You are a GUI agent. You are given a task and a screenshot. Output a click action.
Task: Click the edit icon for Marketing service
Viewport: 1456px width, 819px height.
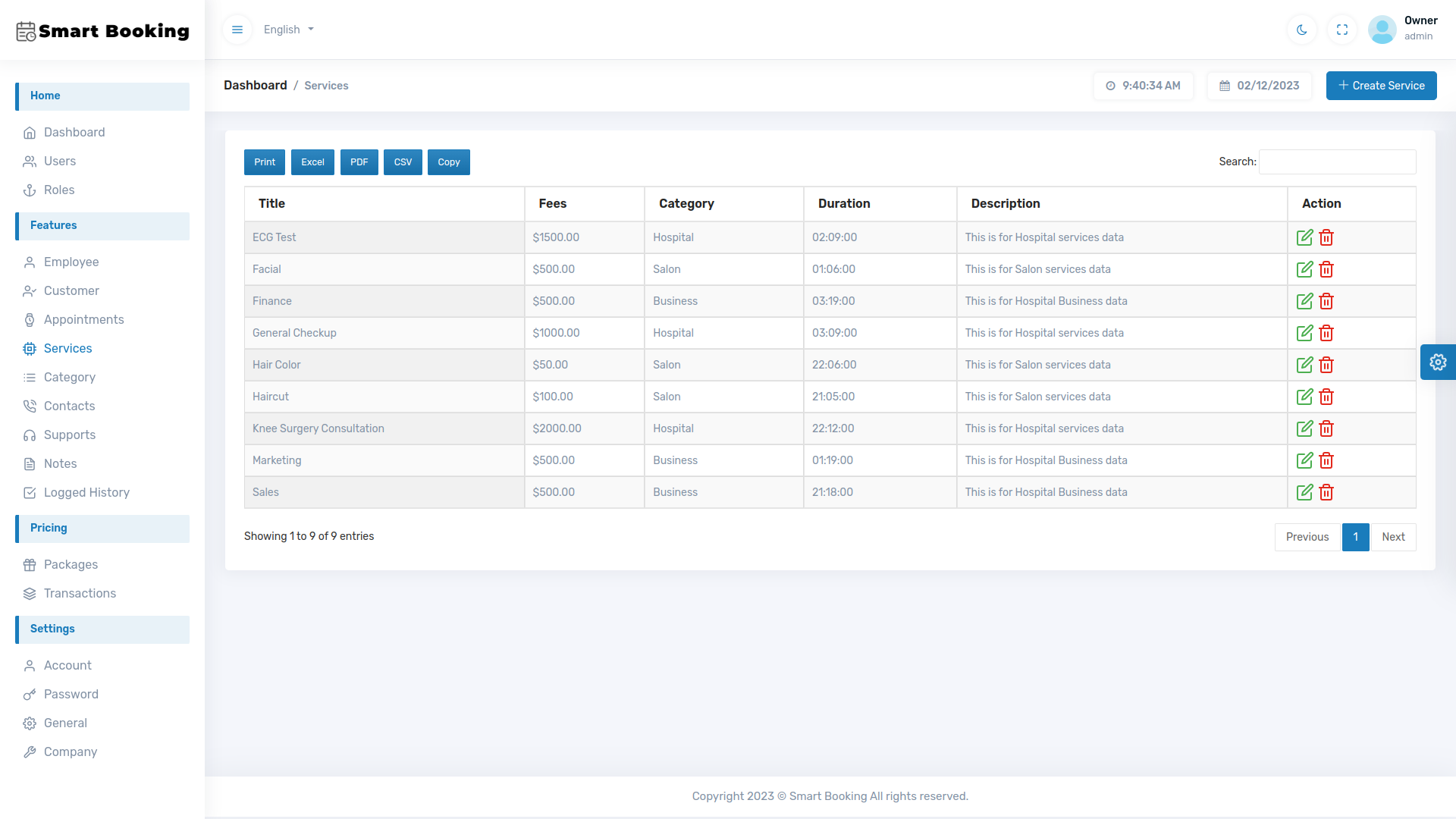(1304, 460)
